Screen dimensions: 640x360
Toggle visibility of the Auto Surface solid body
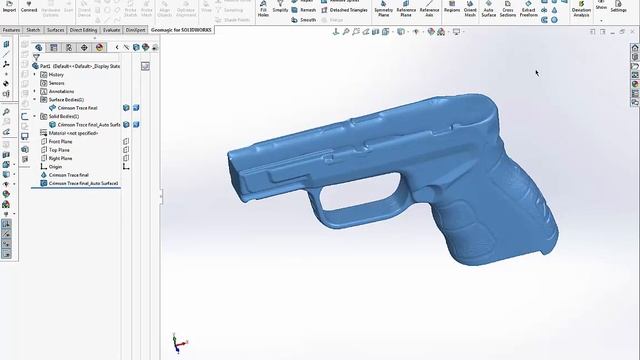click(x=126, y=124)
